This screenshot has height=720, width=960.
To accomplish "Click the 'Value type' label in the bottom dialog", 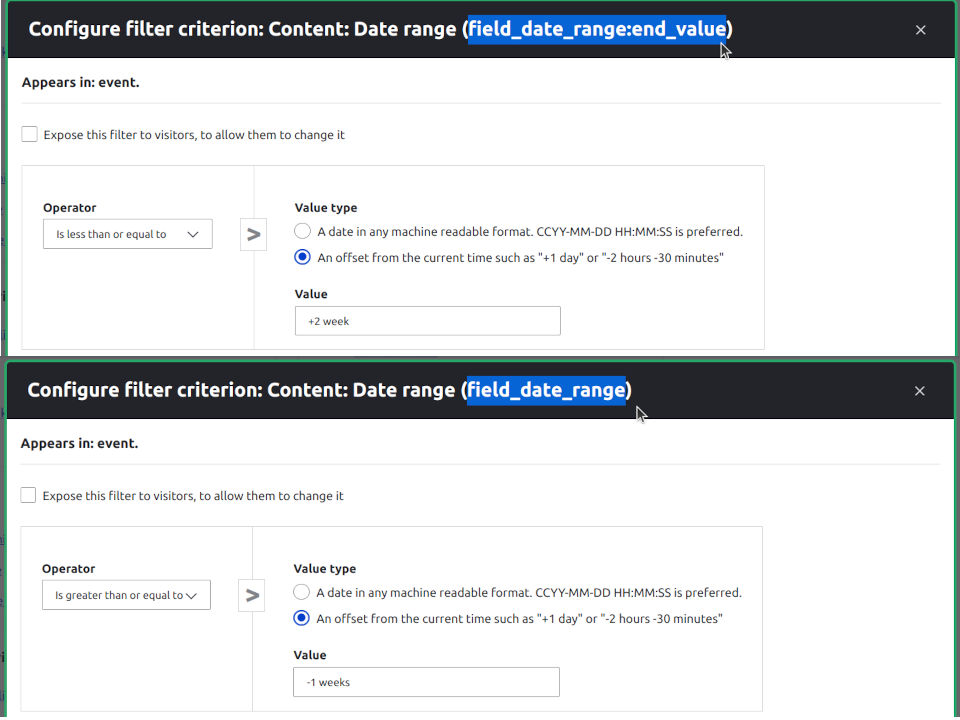I will click(x=324, y=569).
